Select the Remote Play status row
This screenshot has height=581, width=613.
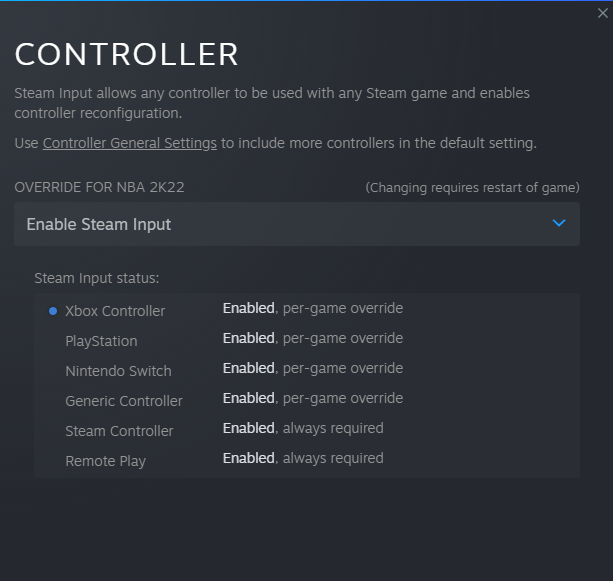[306, 460]
